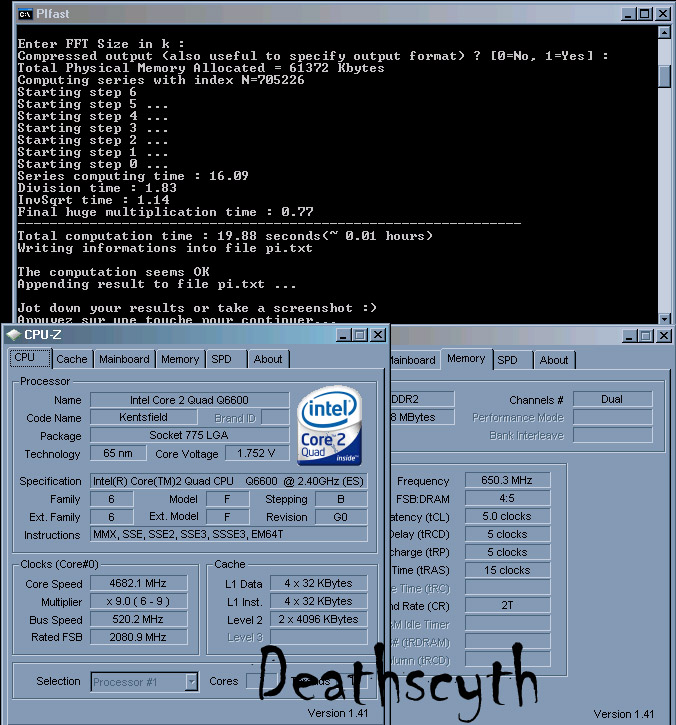Click the PIfast vertical scrollbar thumb
676x725 pixels.
tap(664, 76)
